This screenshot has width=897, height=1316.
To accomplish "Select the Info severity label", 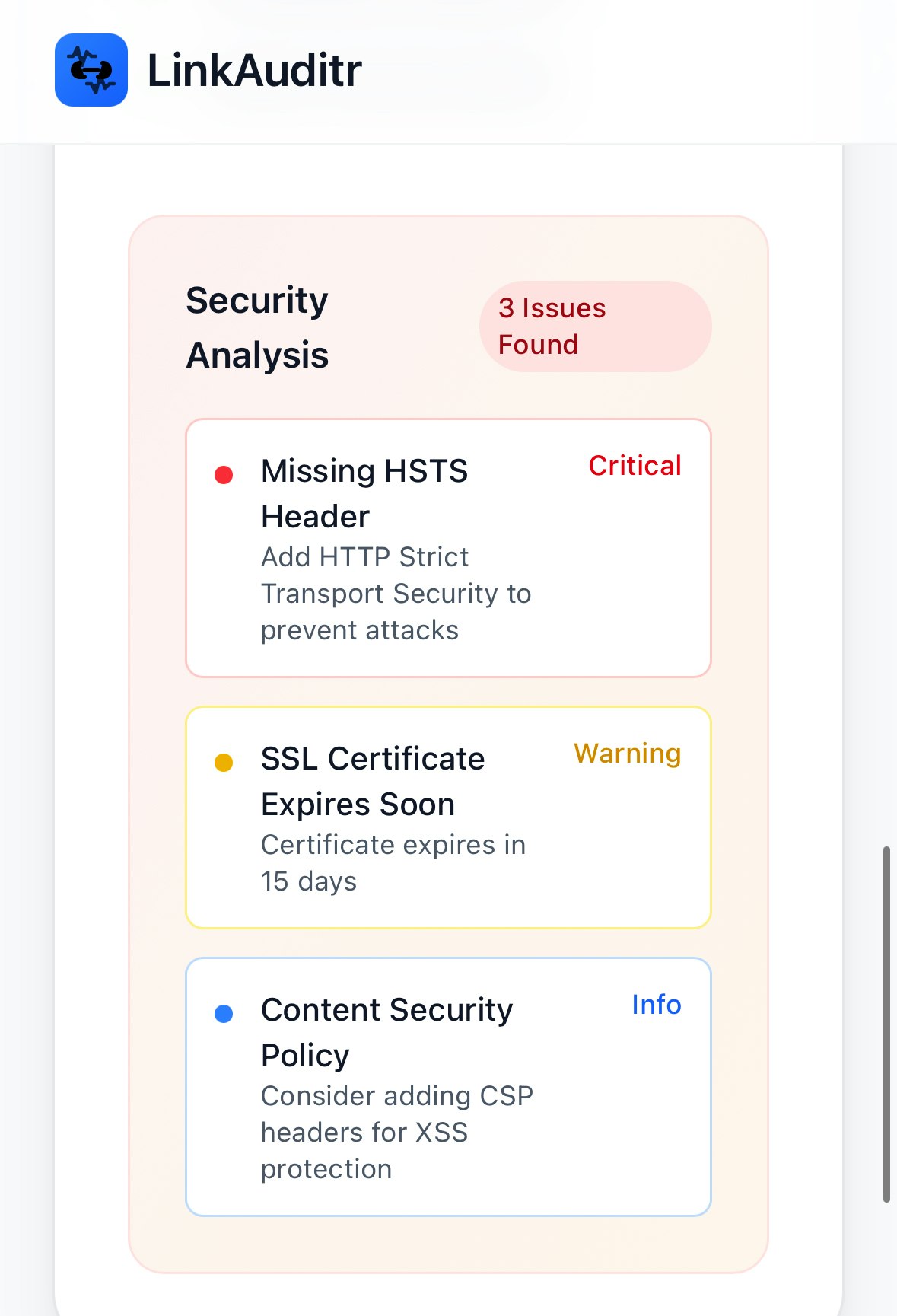I will coord(656,1005).
